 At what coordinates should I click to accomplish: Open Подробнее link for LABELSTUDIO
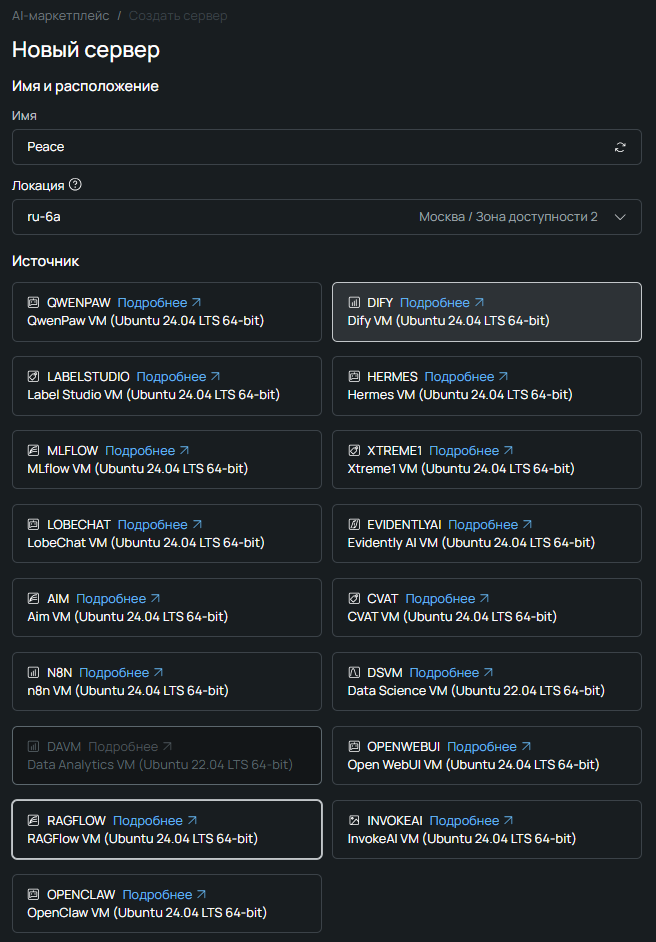click(x=178, y=377)
